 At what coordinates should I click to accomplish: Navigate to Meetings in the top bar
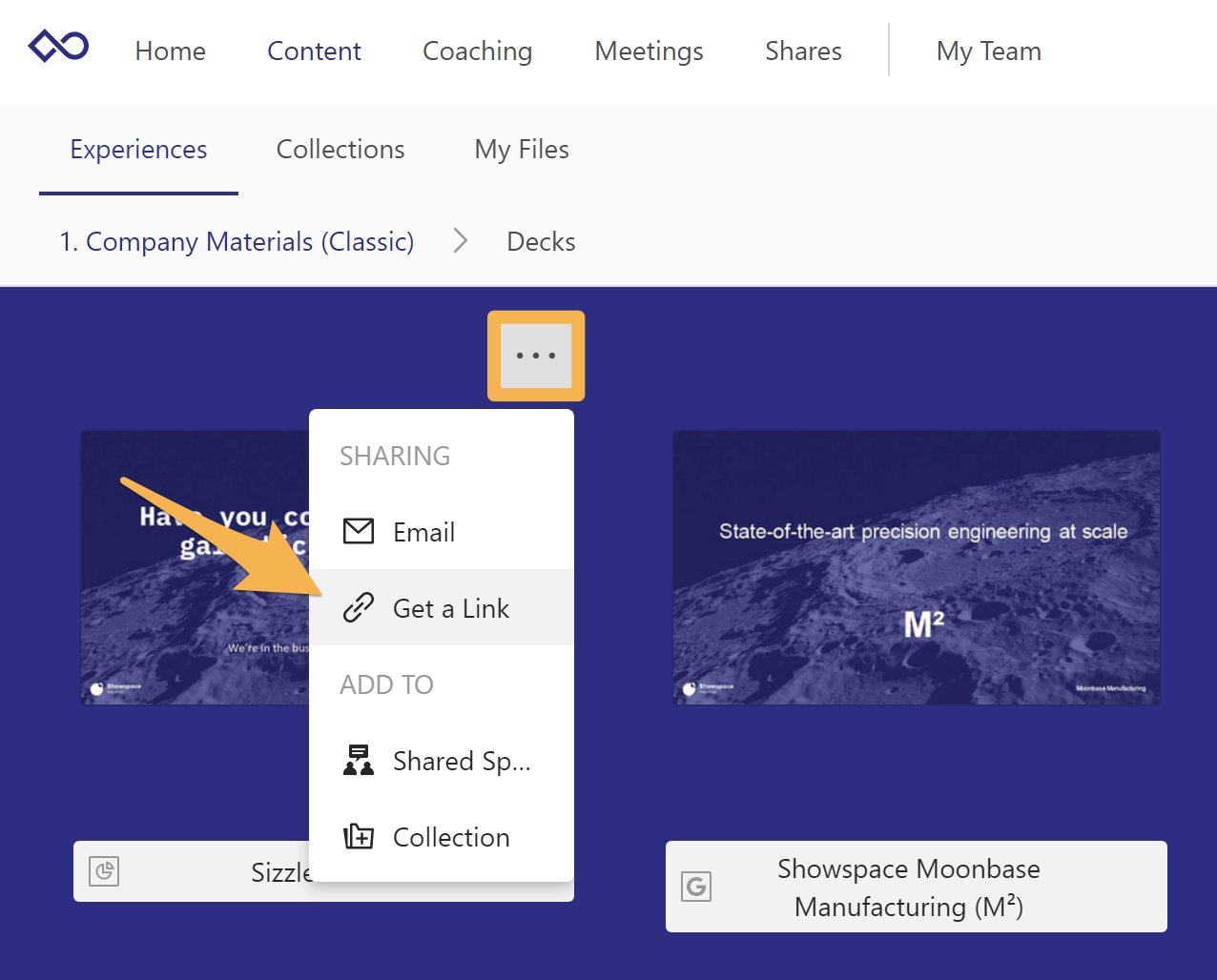tap(648, 51)
